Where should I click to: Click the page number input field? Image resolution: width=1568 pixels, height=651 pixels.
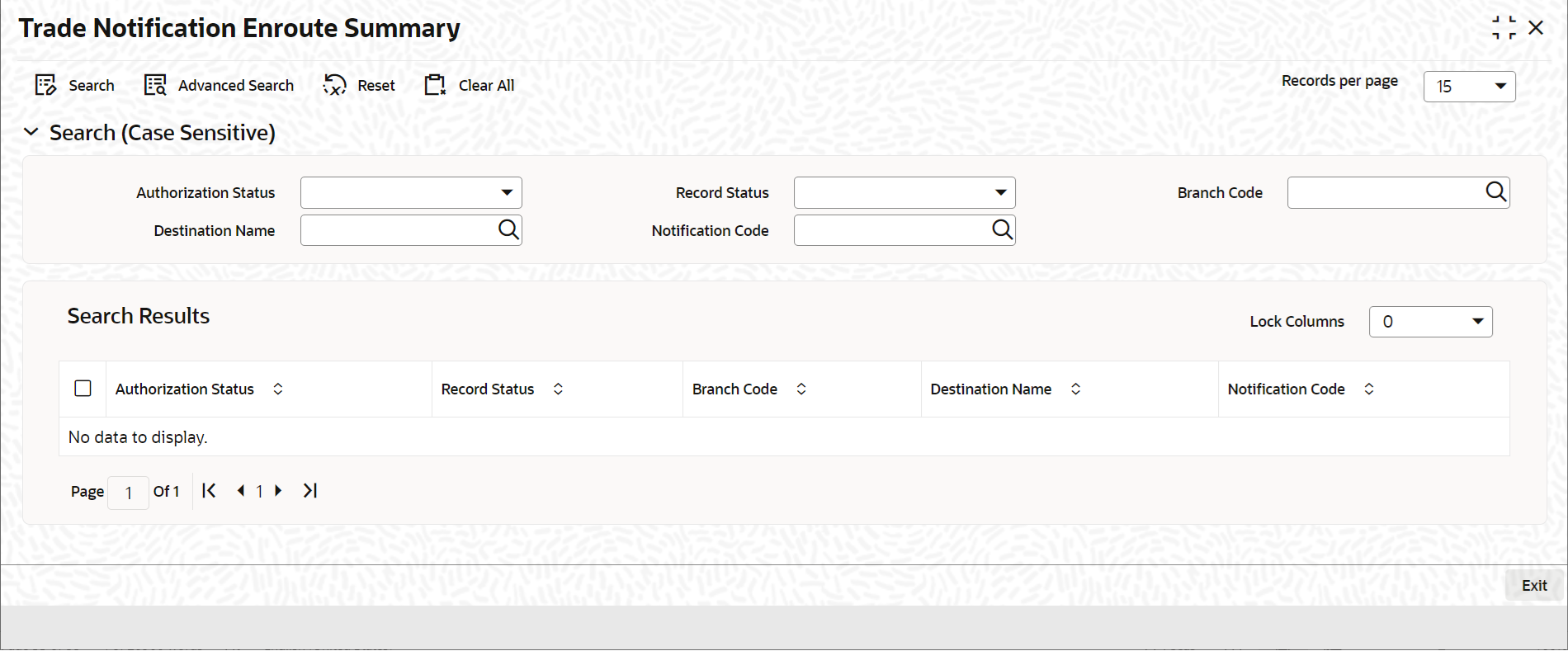point(128,493)
